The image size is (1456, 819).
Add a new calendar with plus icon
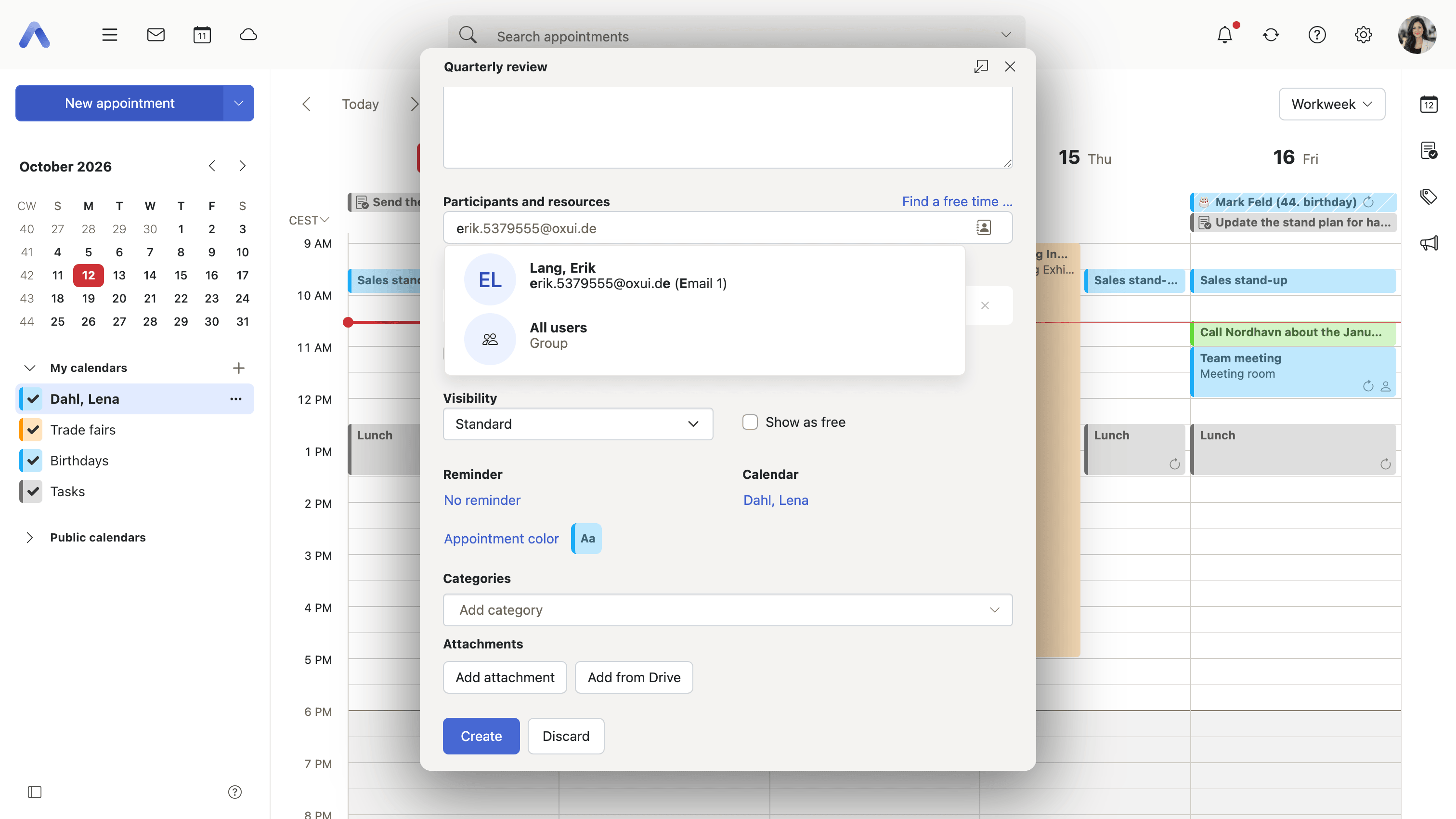tap(238, 368)
